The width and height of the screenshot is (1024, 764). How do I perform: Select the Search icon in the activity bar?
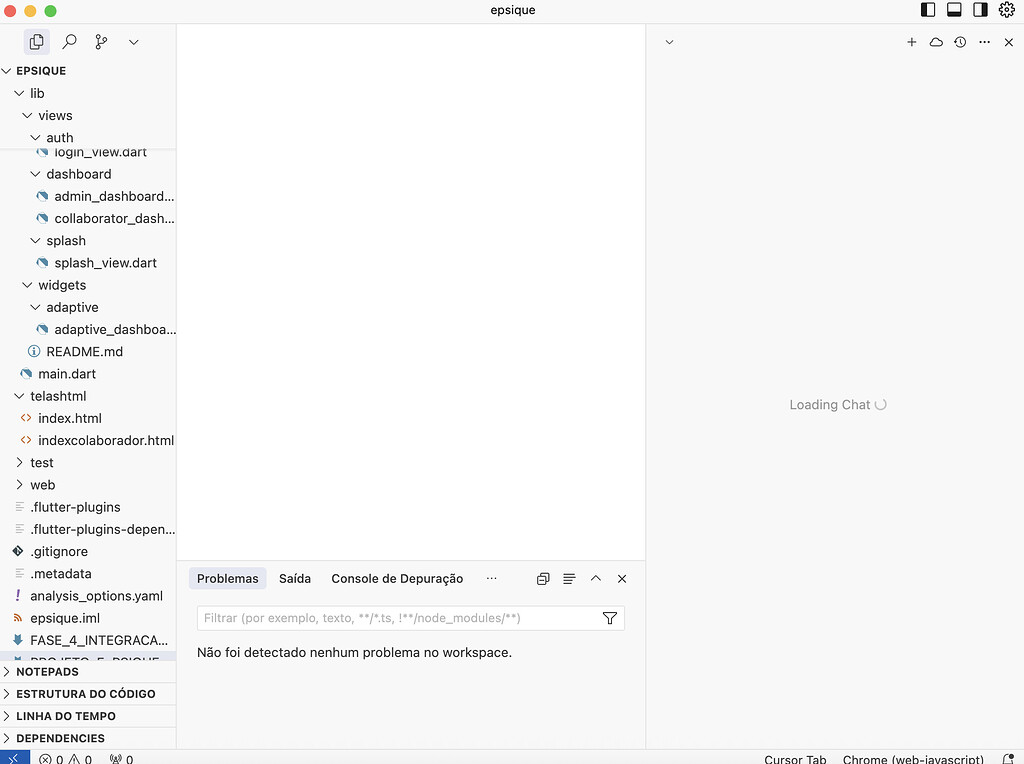pyautogui.click(x=68, y=41)
